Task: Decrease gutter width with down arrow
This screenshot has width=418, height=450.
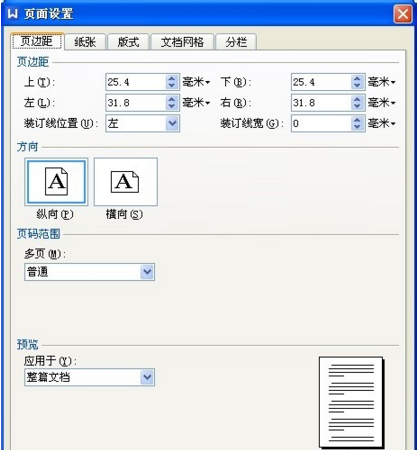Action: 357,127
